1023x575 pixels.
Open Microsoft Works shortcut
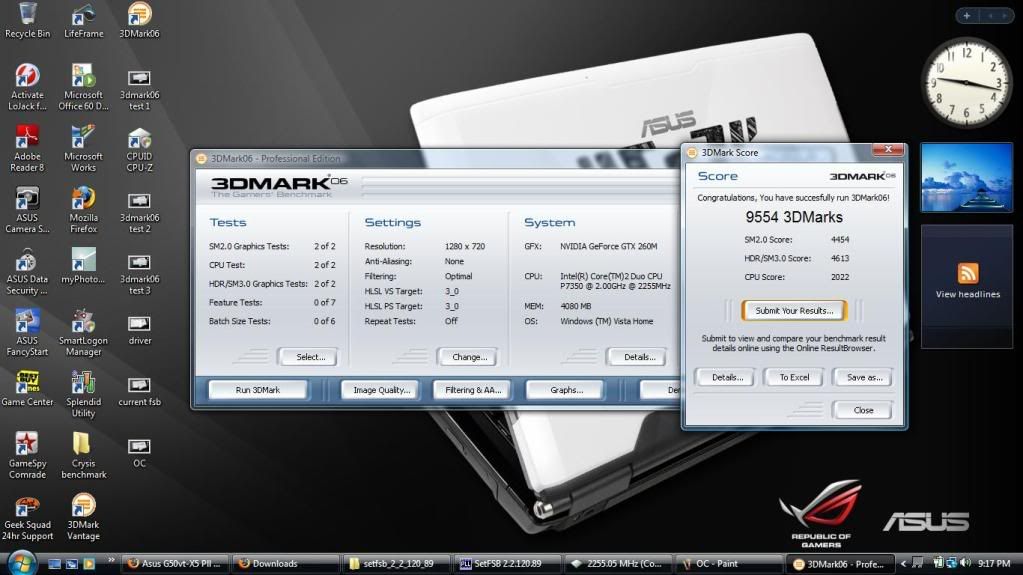tap(84, 149)
